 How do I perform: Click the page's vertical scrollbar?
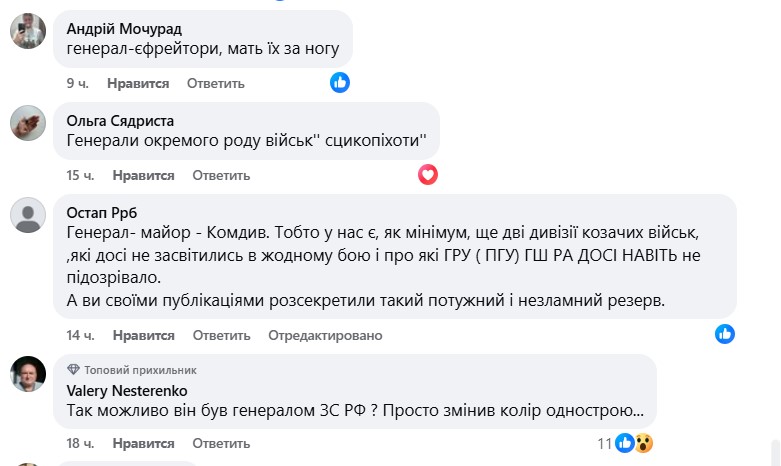775,450
